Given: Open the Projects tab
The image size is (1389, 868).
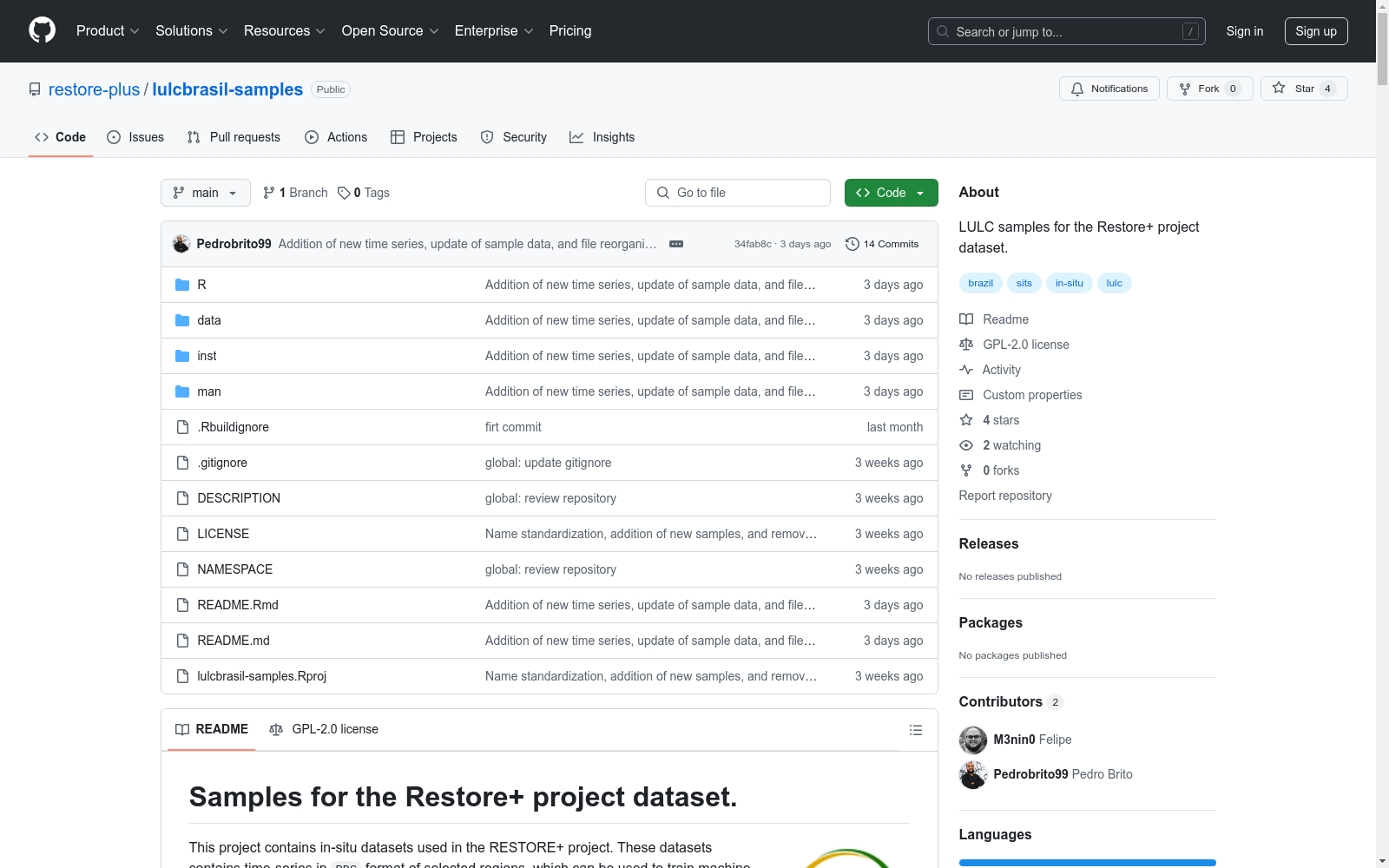Looking at the screenshot, I should point(424,137).
